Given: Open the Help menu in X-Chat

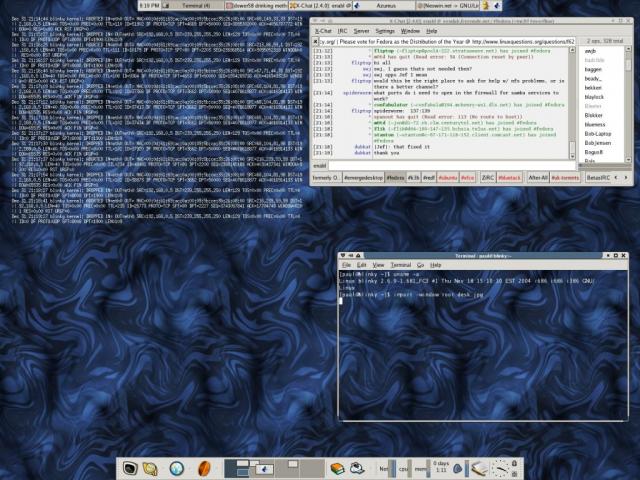Looking at the screenshot, I should 431,31.
